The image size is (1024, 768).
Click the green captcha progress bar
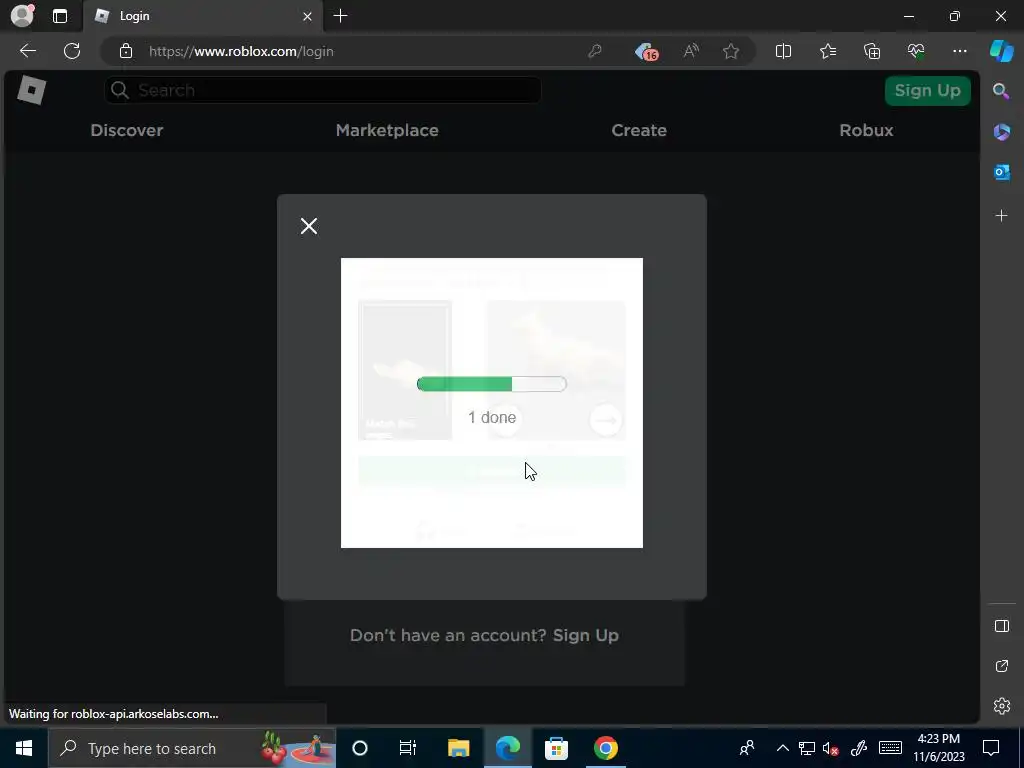[491, 384]
